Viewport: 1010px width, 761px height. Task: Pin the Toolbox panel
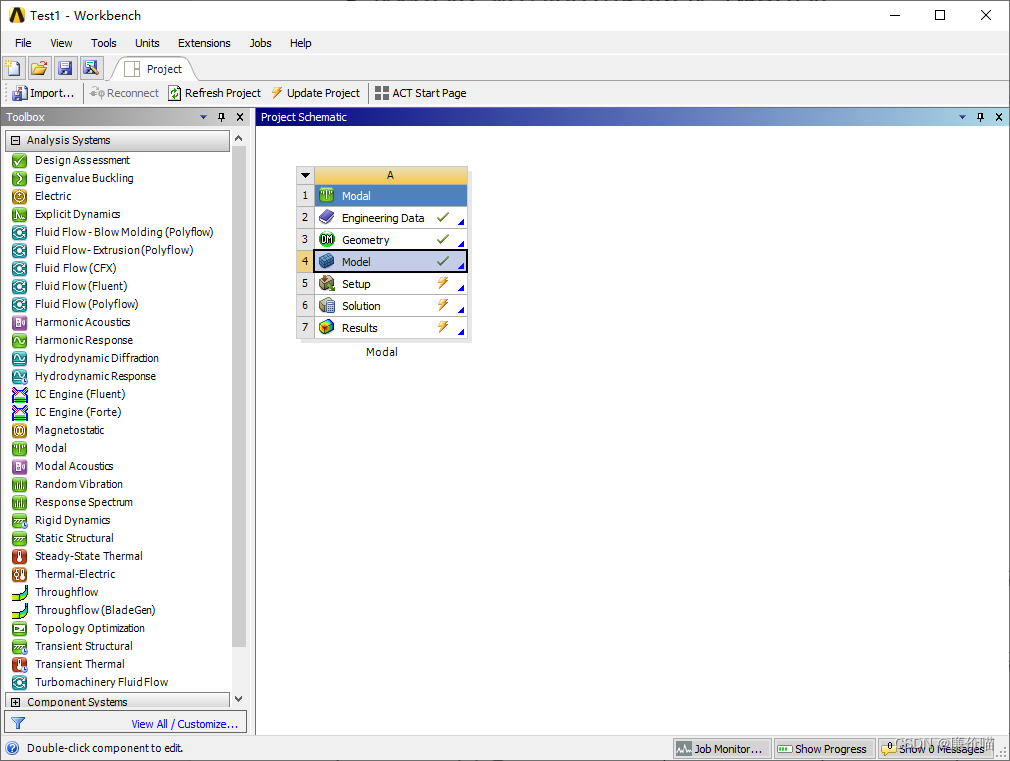pyautogui.click(x=222, y=117)
